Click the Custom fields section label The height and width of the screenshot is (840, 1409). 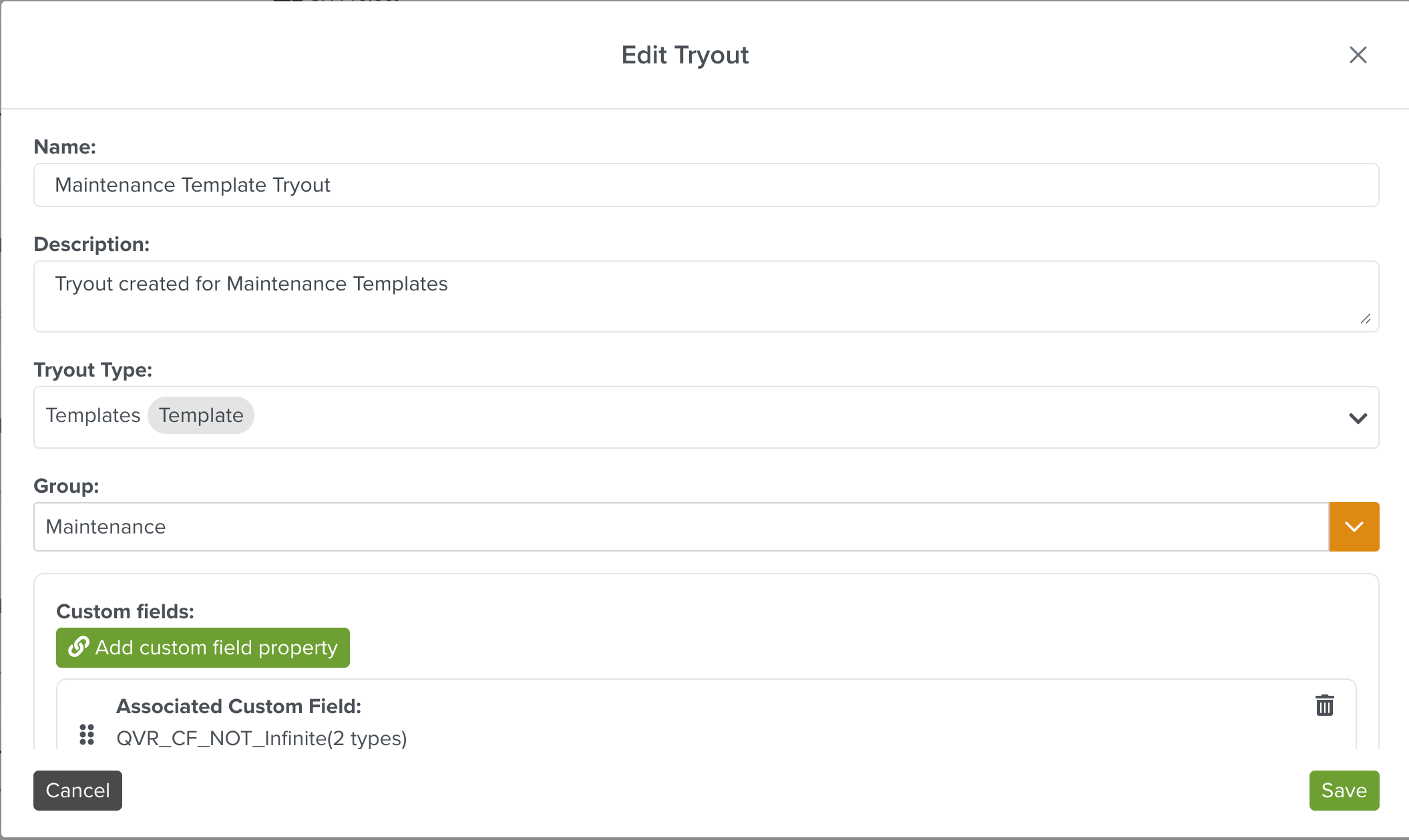(x=125, y=612)
